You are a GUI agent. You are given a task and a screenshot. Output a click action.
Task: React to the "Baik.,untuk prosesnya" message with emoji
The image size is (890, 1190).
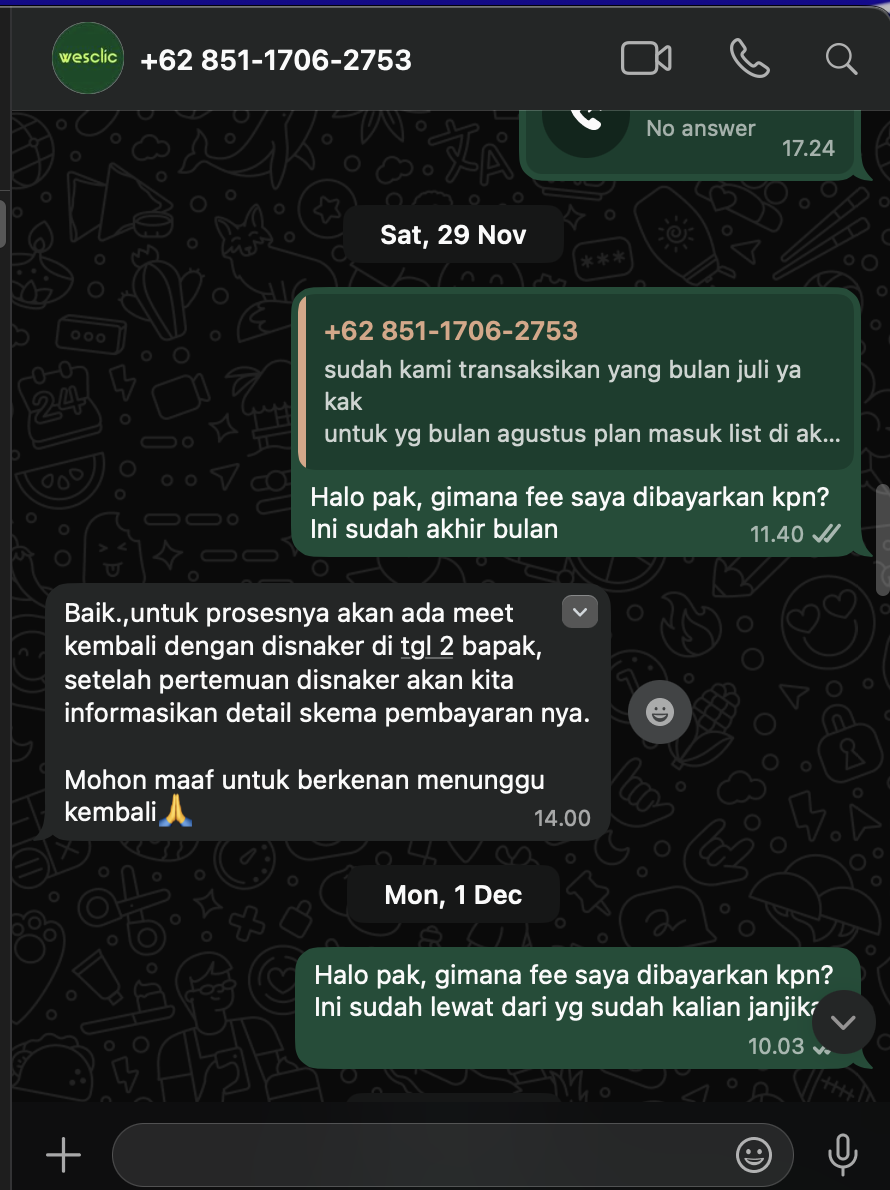pyautogui.click(x=659, y=712)
